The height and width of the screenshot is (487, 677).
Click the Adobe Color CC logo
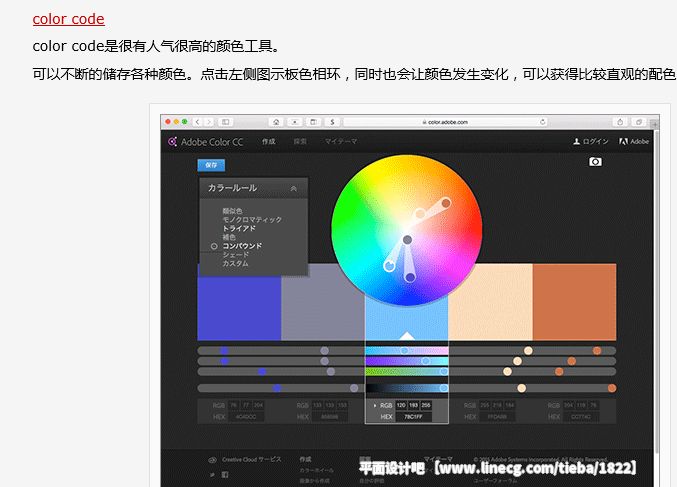(x=206, y=142)
